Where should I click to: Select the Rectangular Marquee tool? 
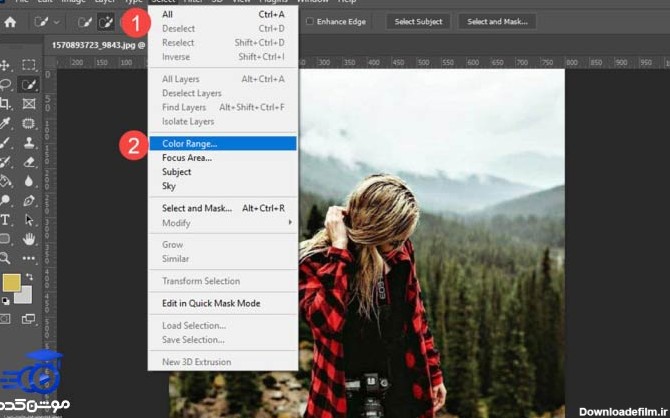[29, 65]
